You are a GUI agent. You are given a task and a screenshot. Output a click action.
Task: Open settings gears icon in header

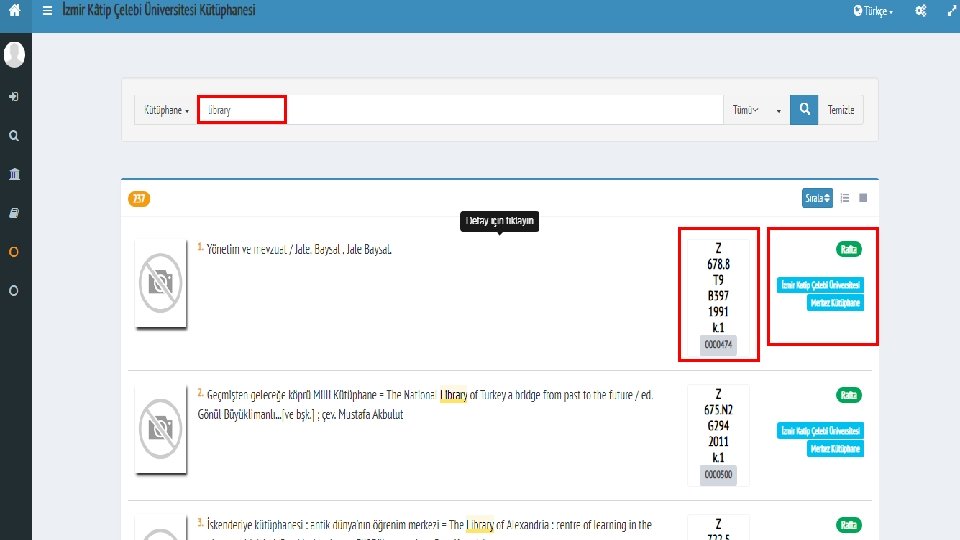921,10
